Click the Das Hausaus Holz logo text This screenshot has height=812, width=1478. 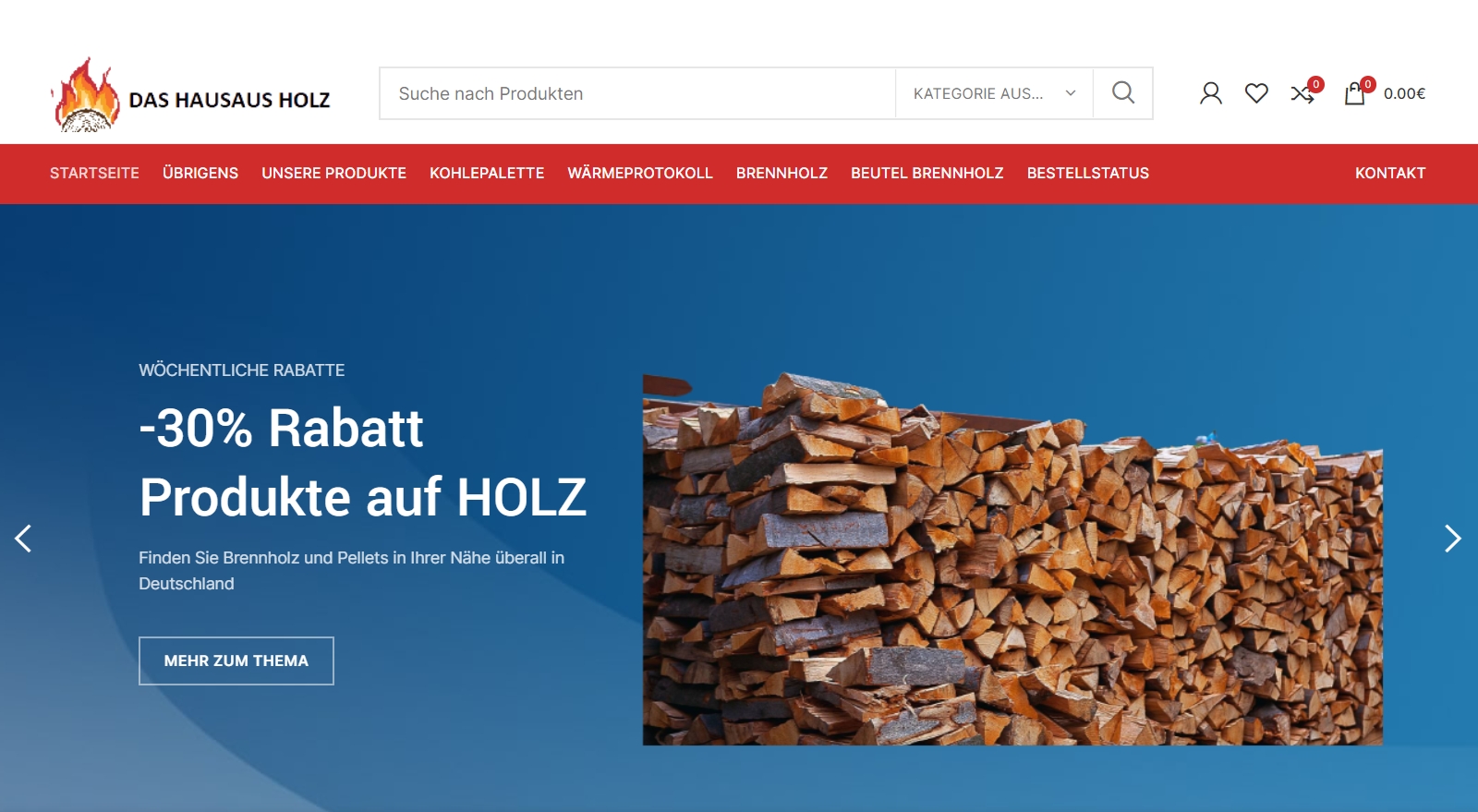pyautogui.click(x=229, y=100)
